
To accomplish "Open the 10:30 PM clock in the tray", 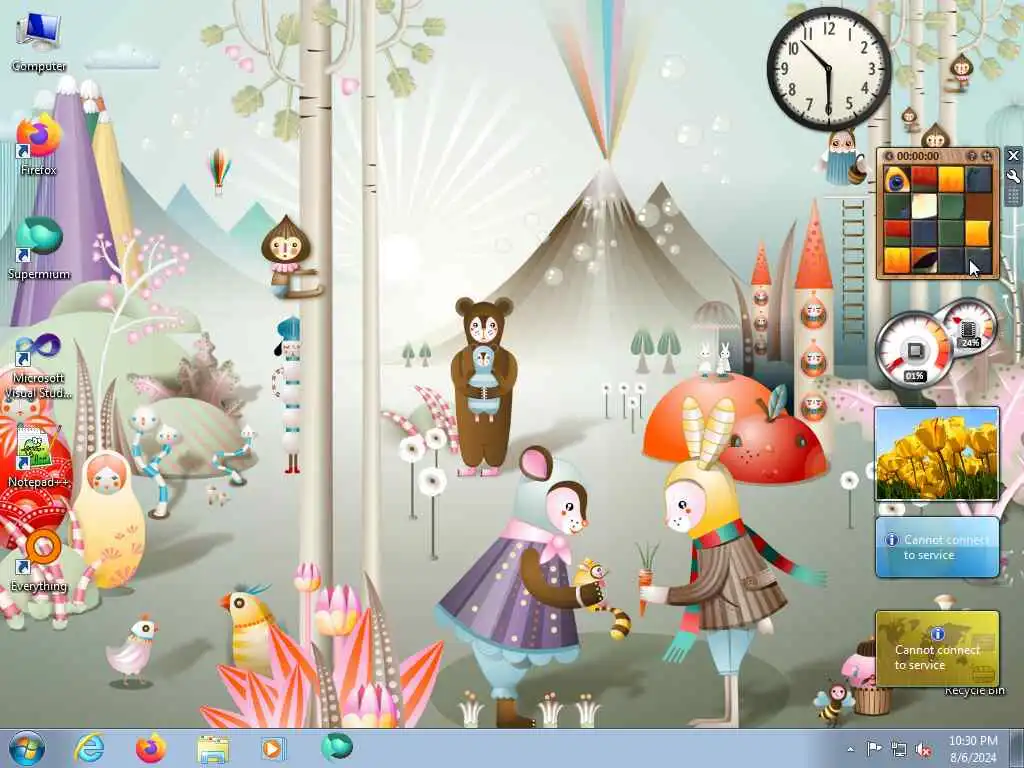I will 973,749.
